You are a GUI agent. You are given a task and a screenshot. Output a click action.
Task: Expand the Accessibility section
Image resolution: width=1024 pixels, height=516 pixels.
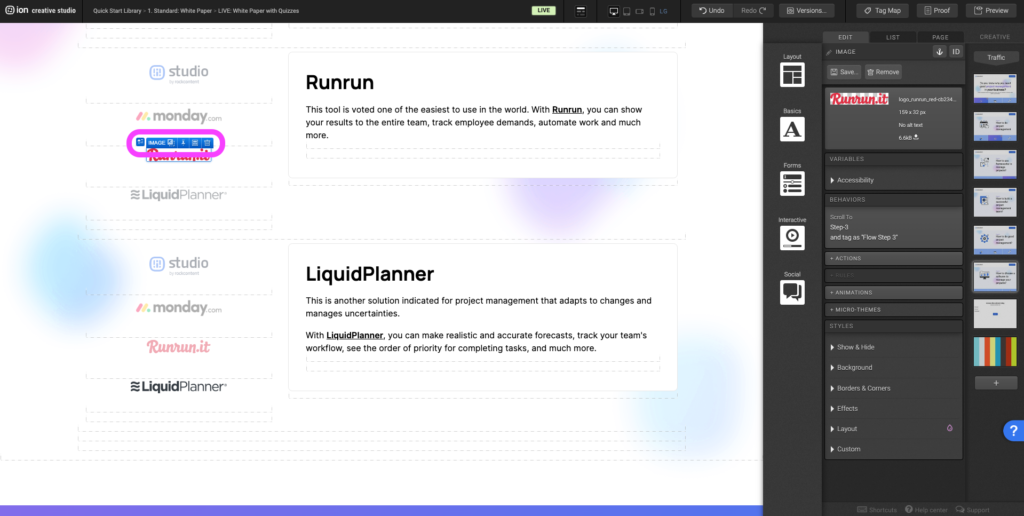click(x=855, y=180)
